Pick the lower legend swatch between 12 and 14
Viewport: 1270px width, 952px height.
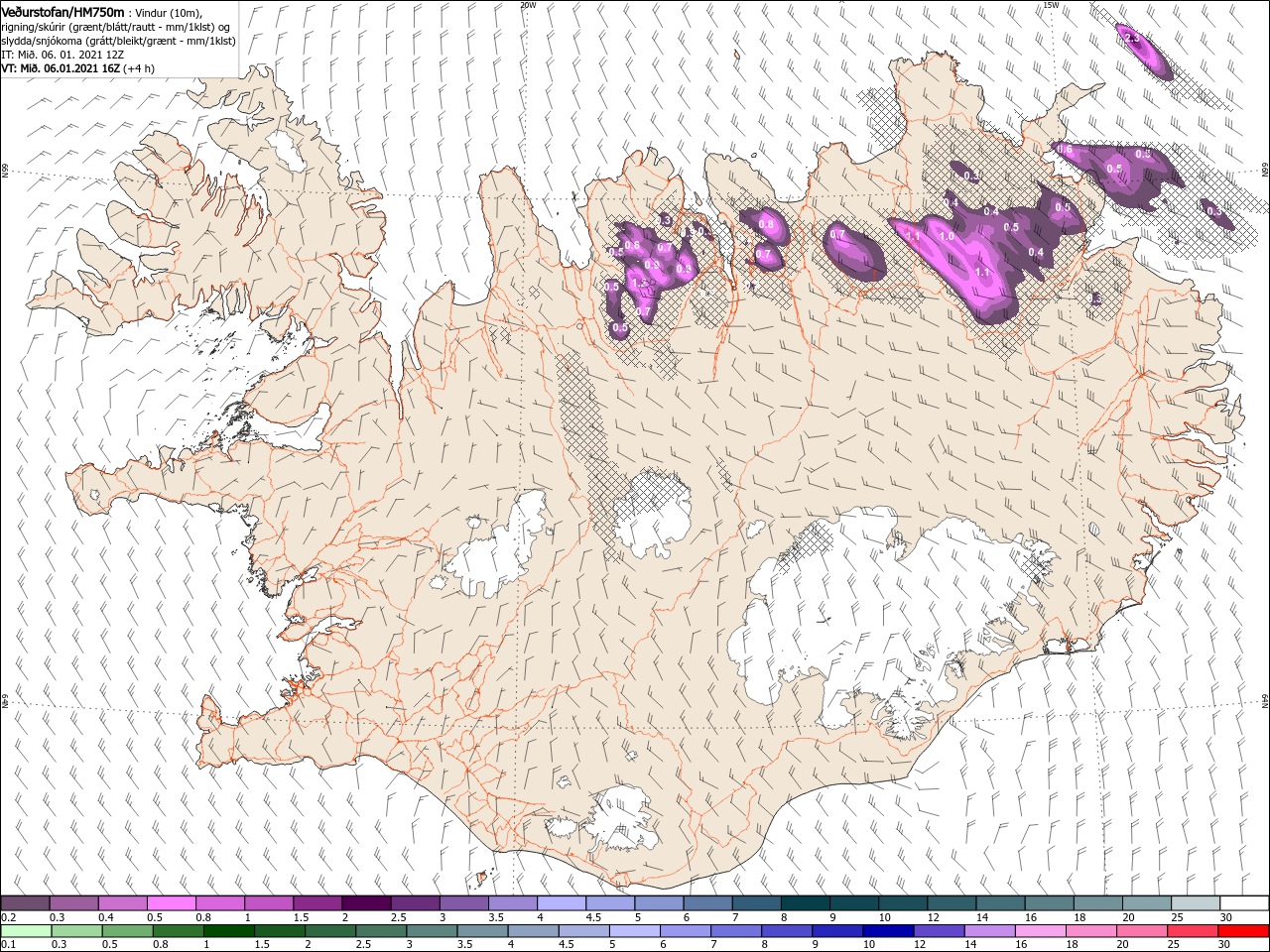(939, 931)
